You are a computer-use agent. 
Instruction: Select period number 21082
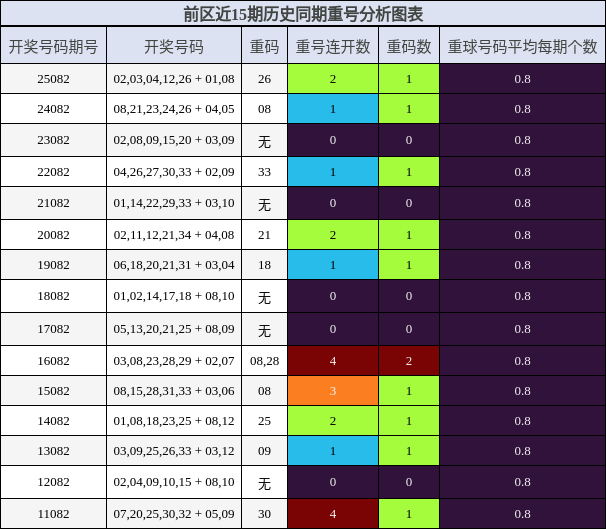click(x=53, y=203)
